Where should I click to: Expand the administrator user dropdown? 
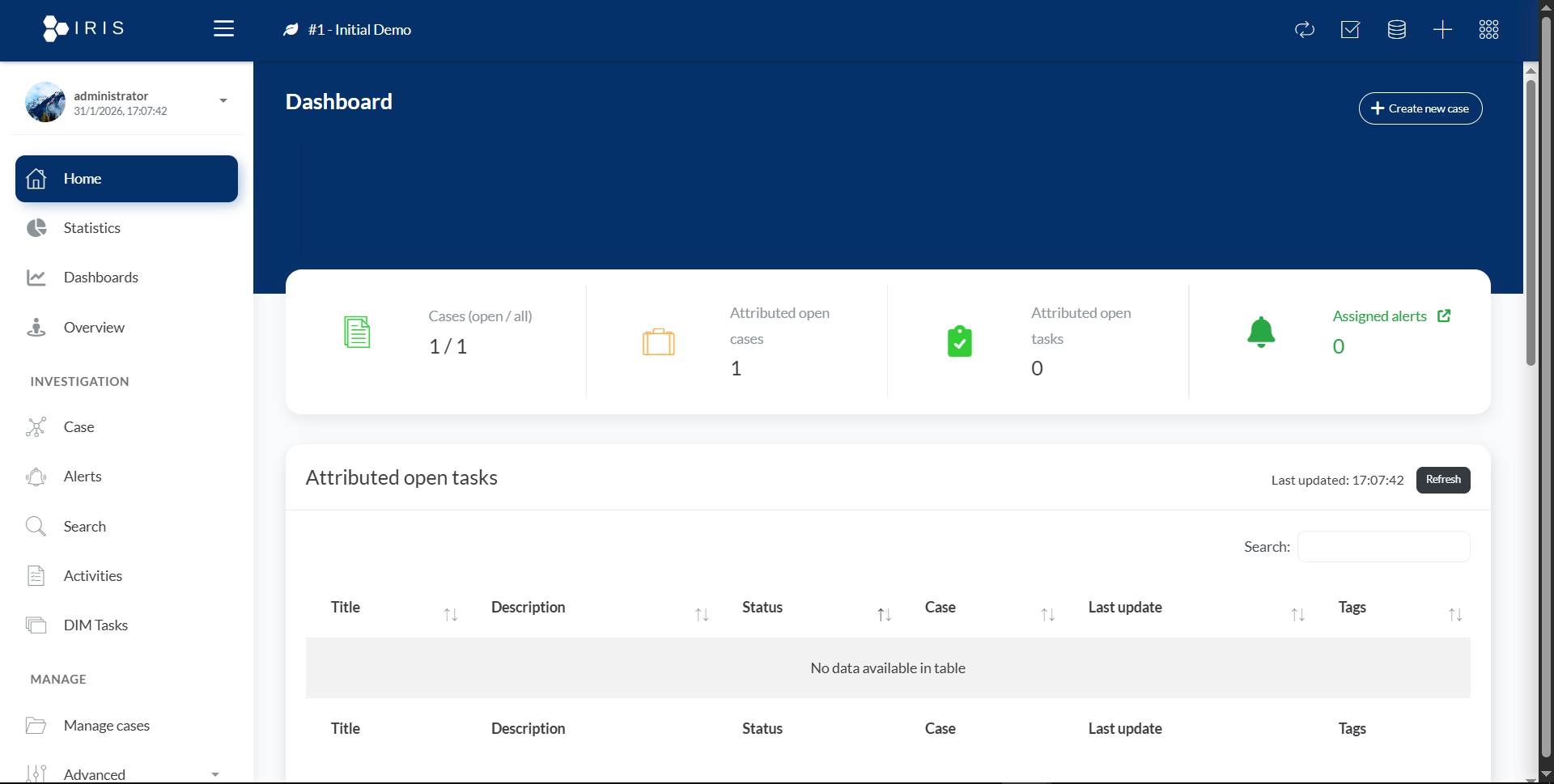[x=223, y=101]
